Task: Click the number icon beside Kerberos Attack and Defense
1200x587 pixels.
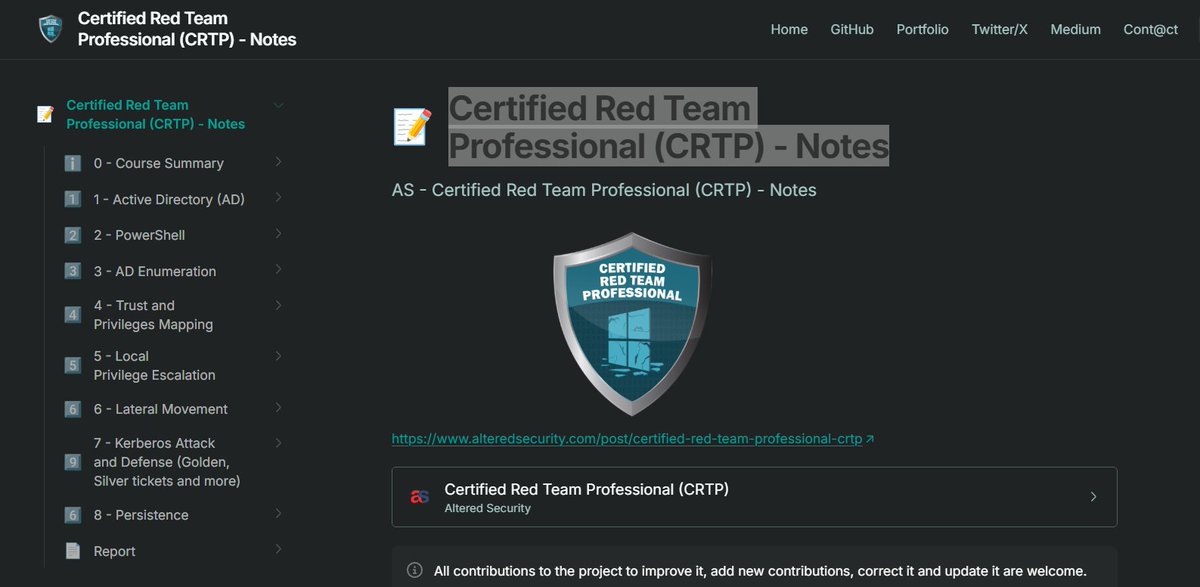Action: pyautogui.click(x=72, y=462)
